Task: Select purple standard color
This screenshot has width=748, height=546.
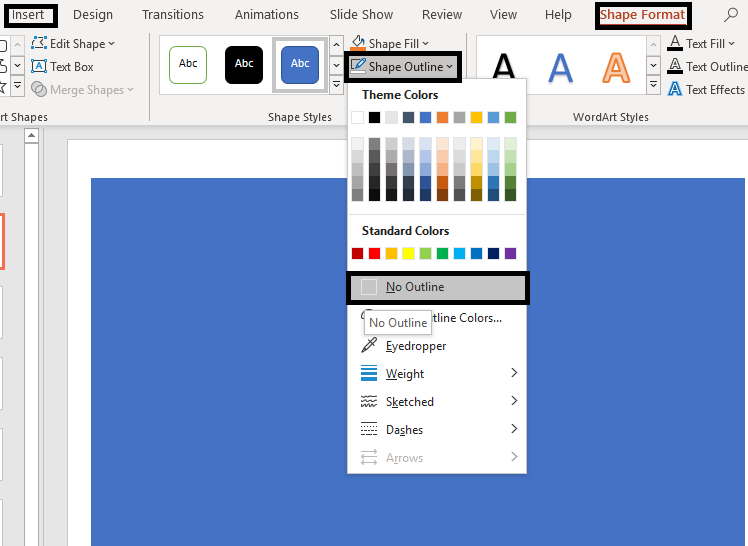Action: pyautogui.click(x=510, y=253)
